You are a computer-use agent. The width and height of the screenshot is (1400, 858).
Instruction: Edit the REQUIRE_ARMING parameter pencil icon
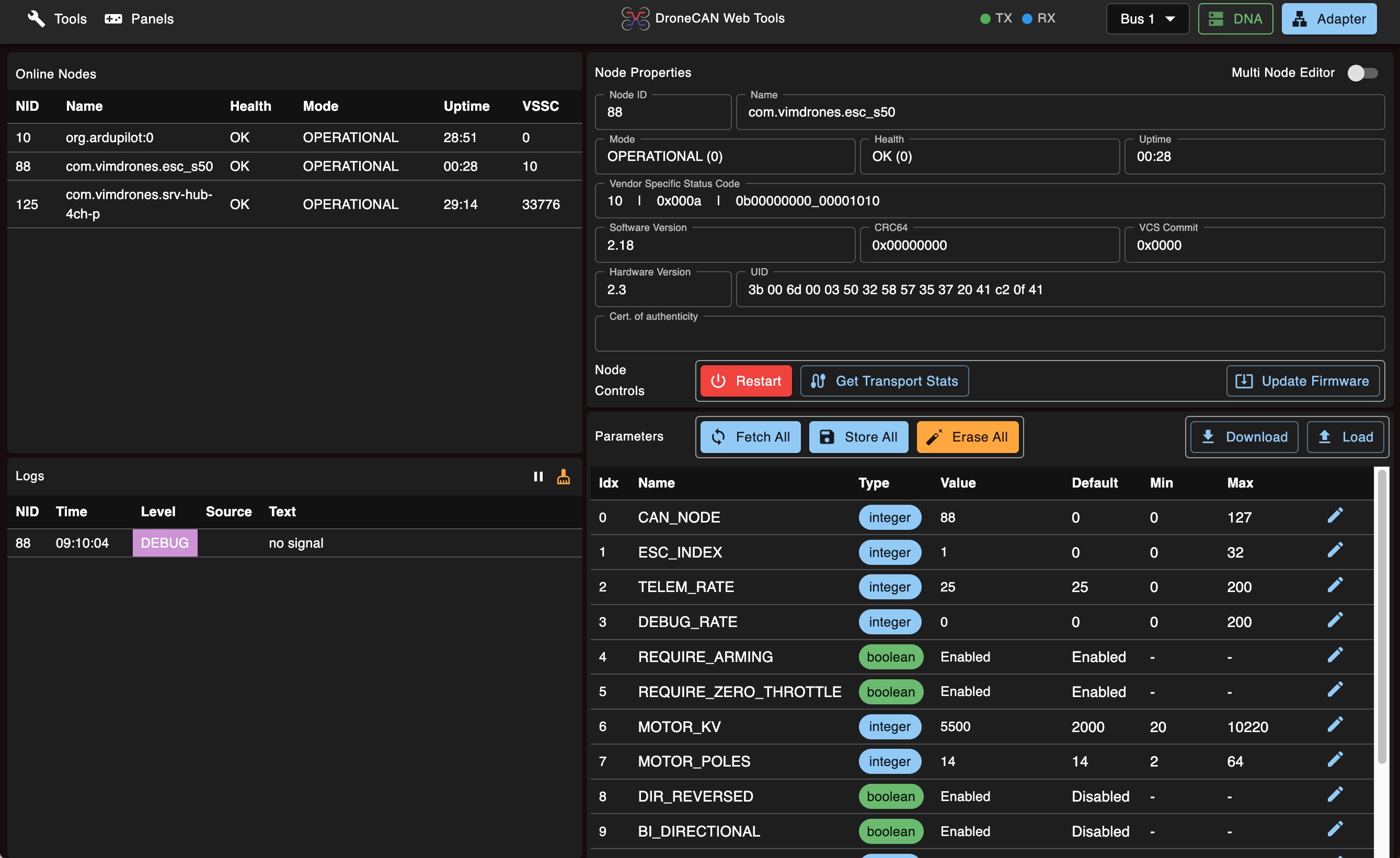tap(1335, 655)
